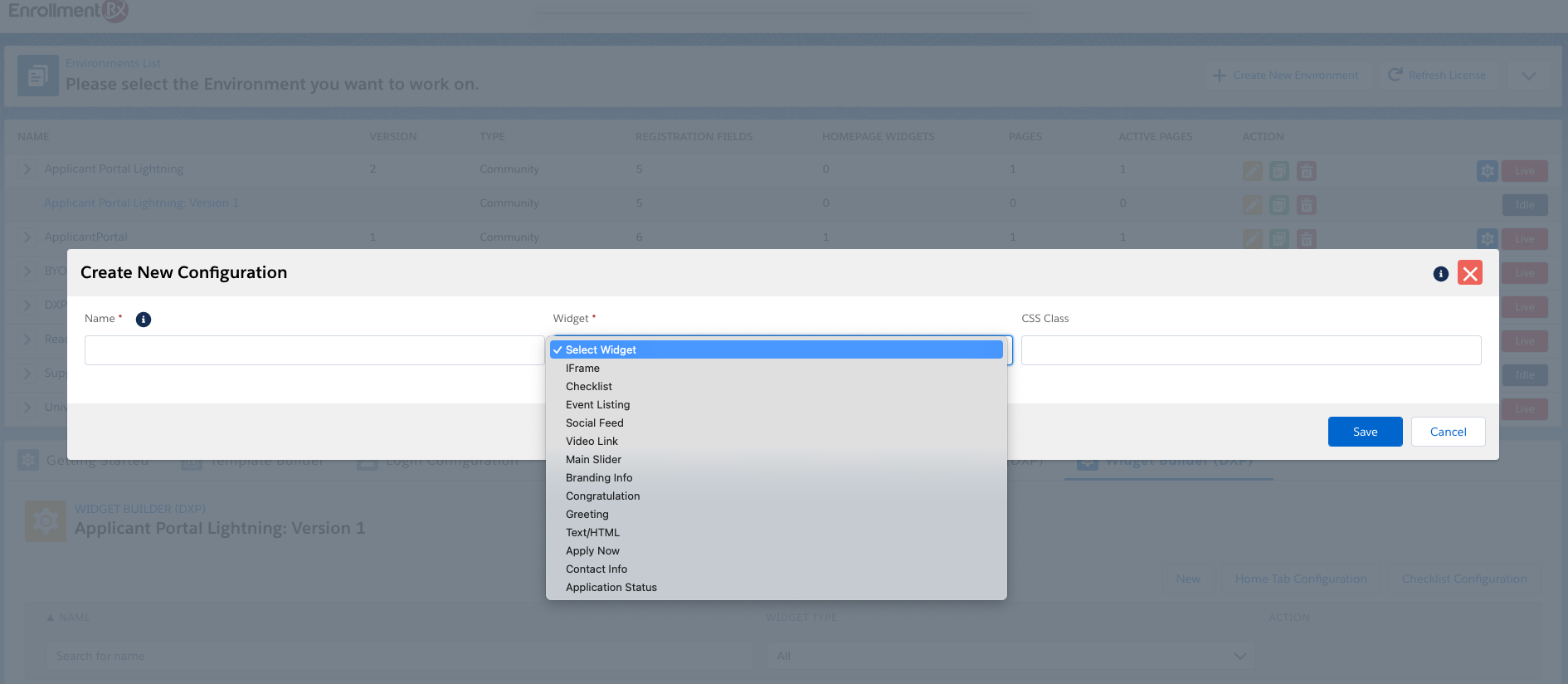Pick Event Listing from the dropdown
1568x684 pixels.
point(597,405)
